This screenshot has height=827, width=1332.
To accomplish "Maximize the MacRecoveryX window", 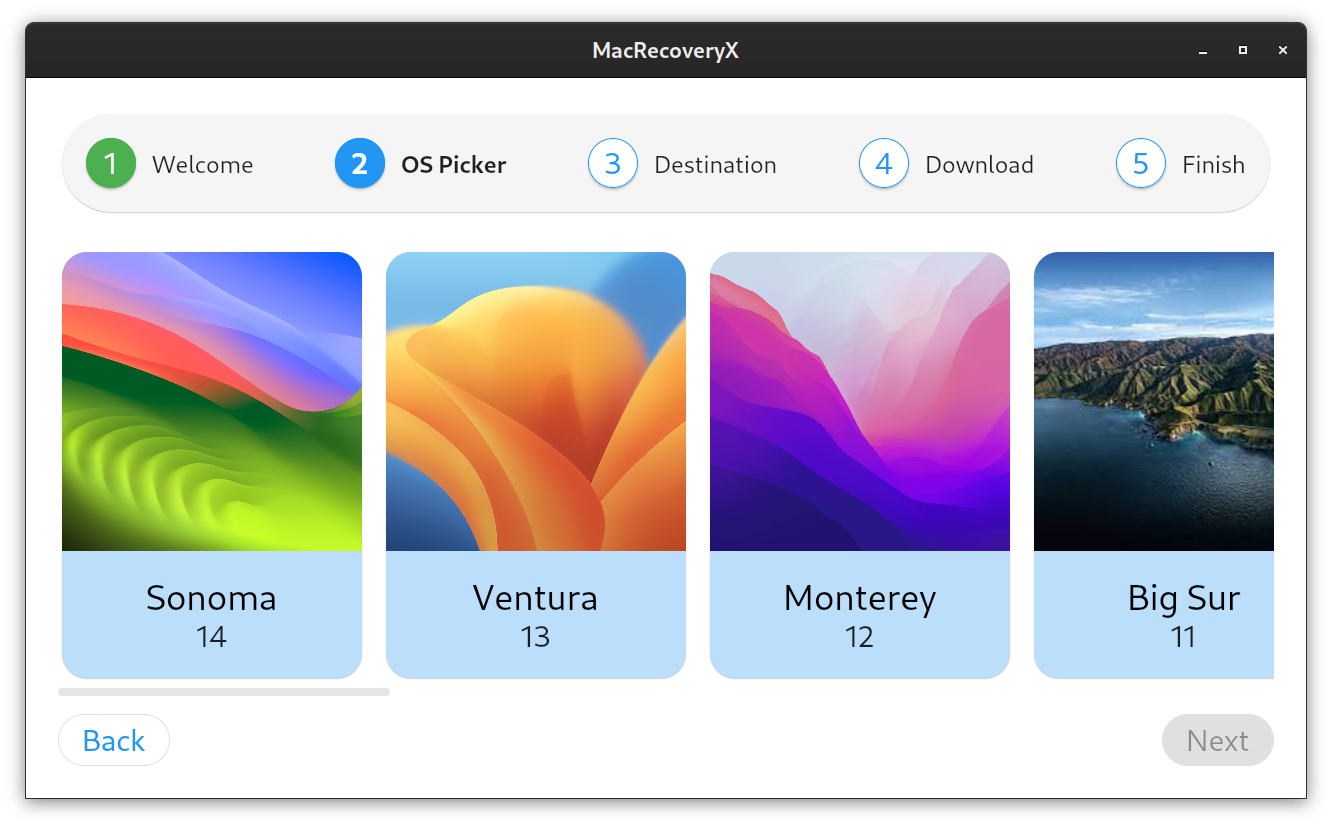I will 1243,50.
